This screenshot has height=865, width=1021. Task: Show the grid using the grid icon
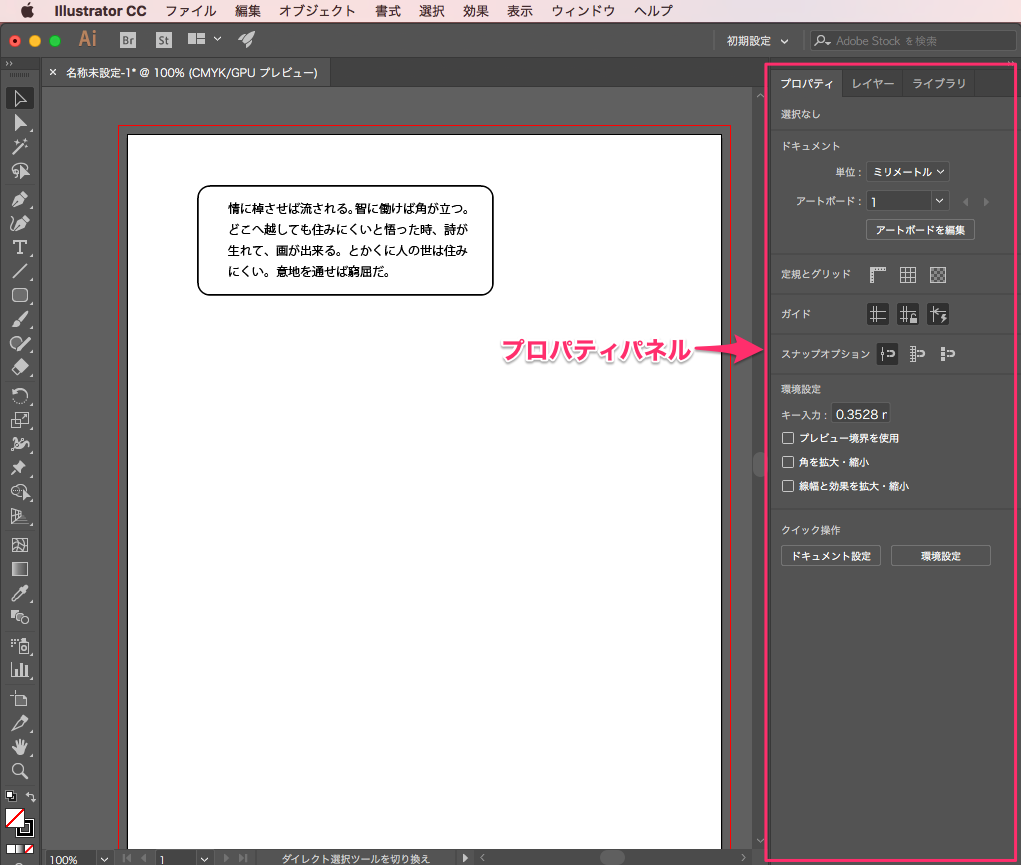coord(908,274)
